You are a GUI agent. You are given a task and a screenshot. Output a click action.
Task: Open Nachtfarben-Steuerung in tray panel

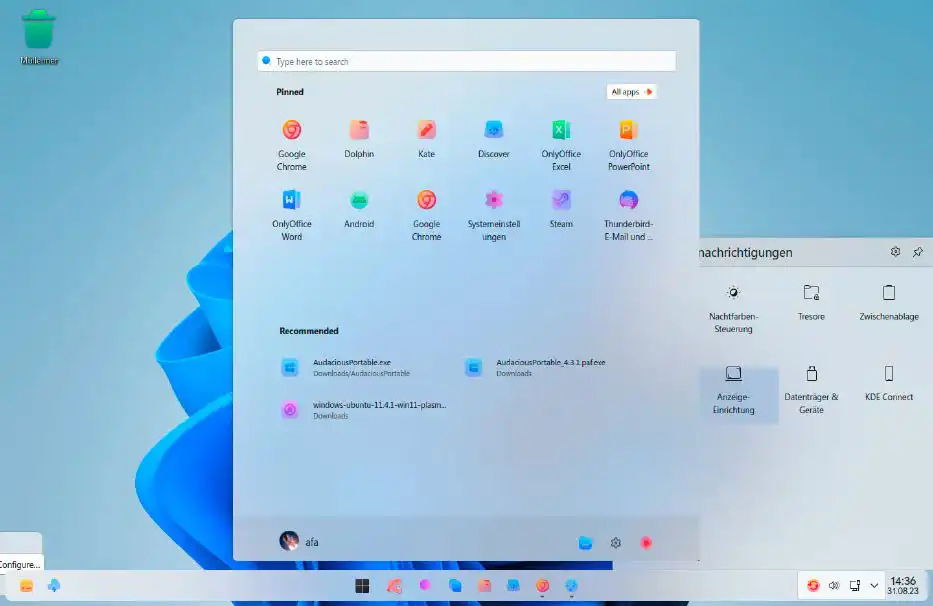coord(733,308)
